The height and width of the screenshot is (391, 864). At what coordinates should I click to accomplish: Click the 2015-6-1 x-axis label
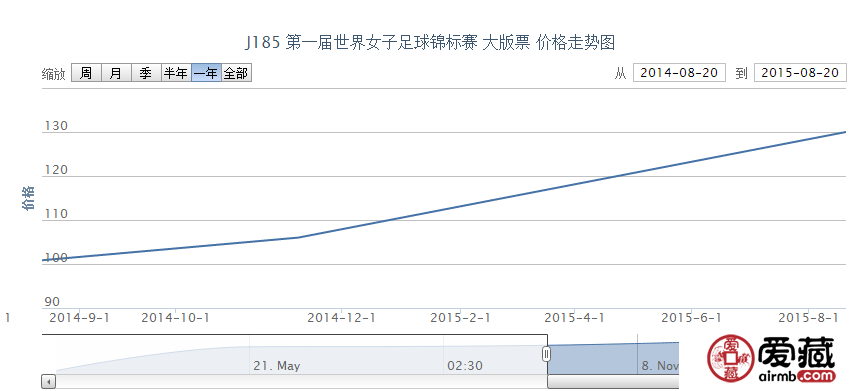click(x=692, y=318)
